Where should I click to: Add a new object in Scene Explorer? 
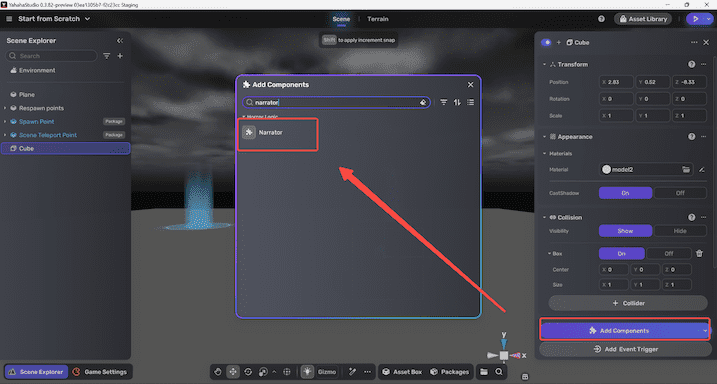(x=120, y=56)
